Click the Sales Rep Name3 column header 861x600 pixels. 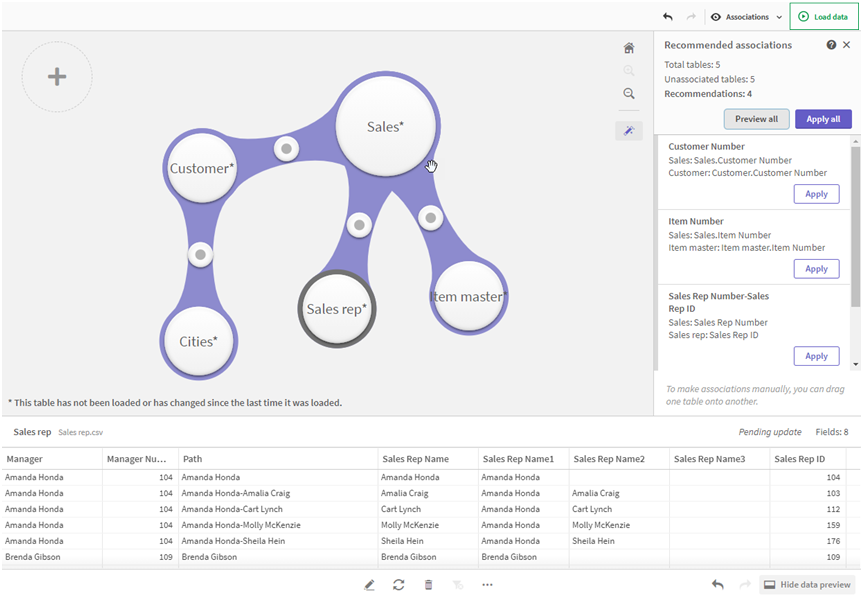(x=719, y=459)
